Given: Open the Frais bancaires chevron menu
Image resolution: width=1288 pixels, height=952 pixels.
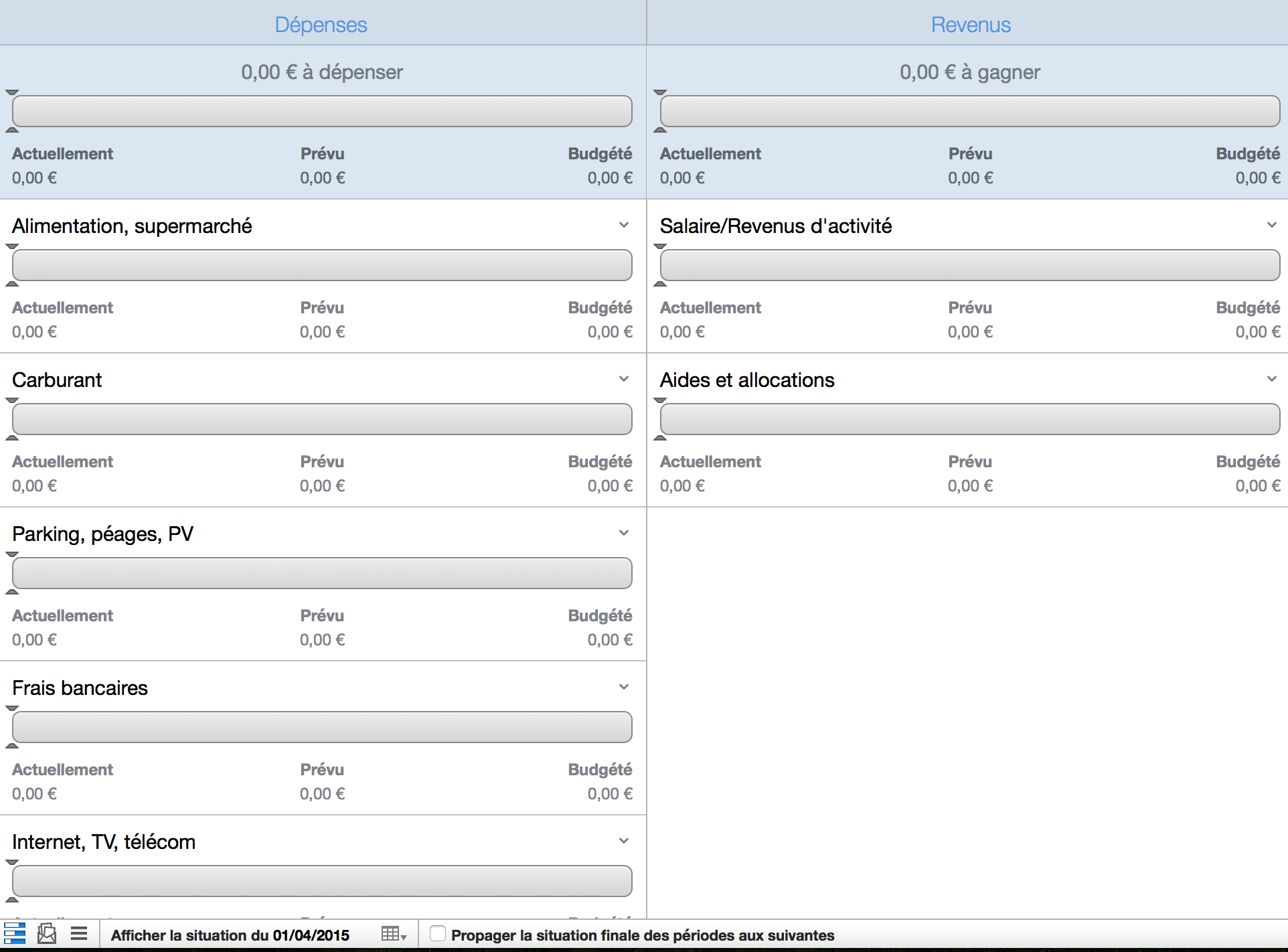Looking at the screenshot, I should (624, 688).
